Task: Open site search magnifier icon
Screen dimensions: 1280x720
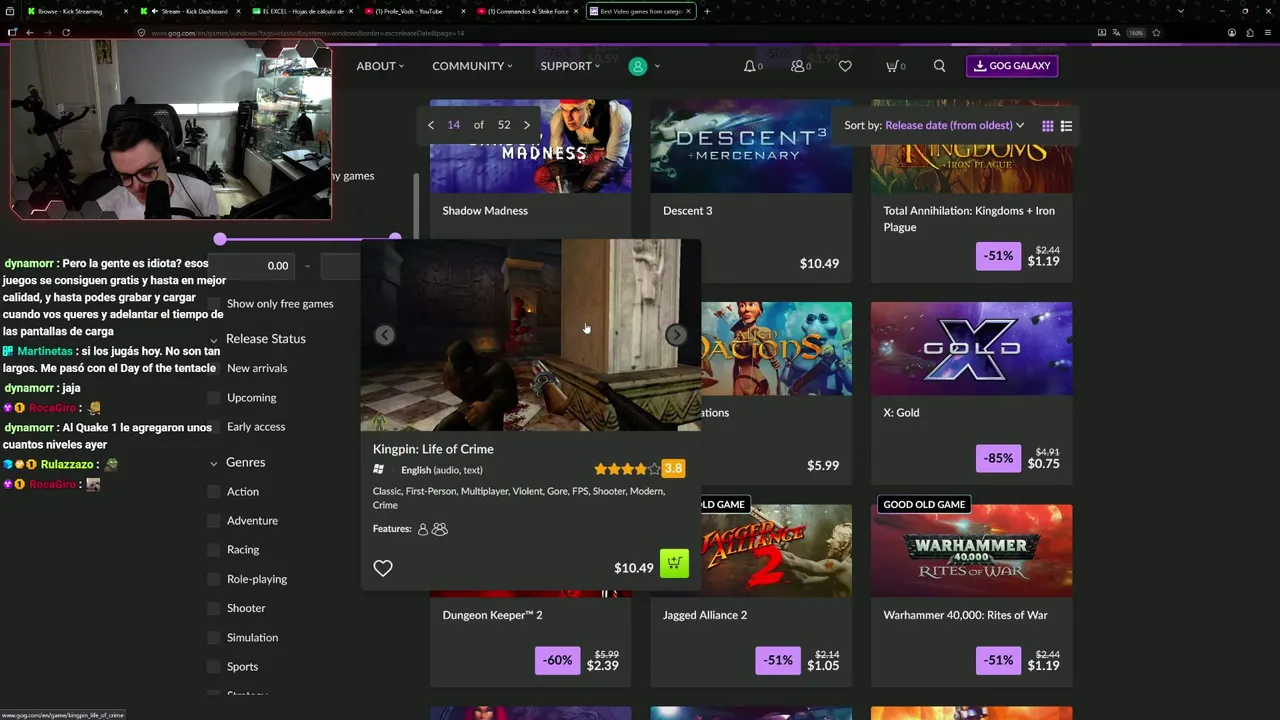Action: 939,66
